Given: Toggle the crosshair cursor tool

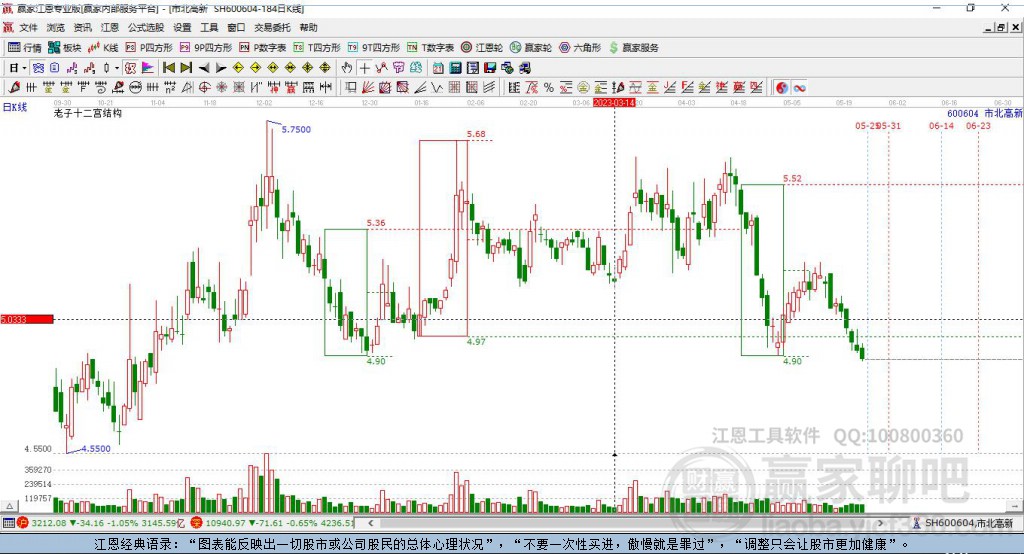Looking at the screenshot, I should [365, 68].
